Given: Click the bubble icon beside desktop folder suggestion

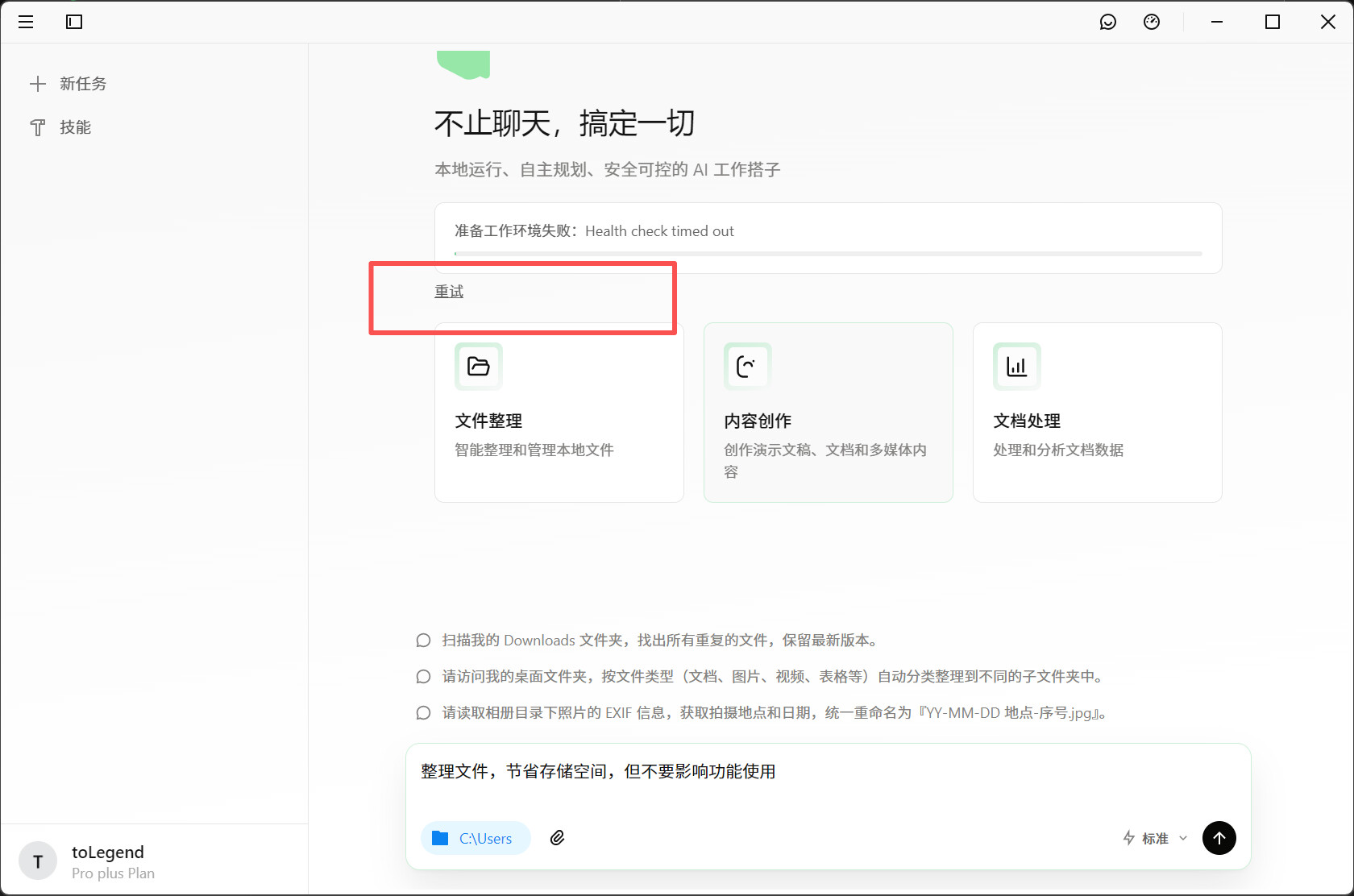Looking at the screenshot, I should point(423,677).
